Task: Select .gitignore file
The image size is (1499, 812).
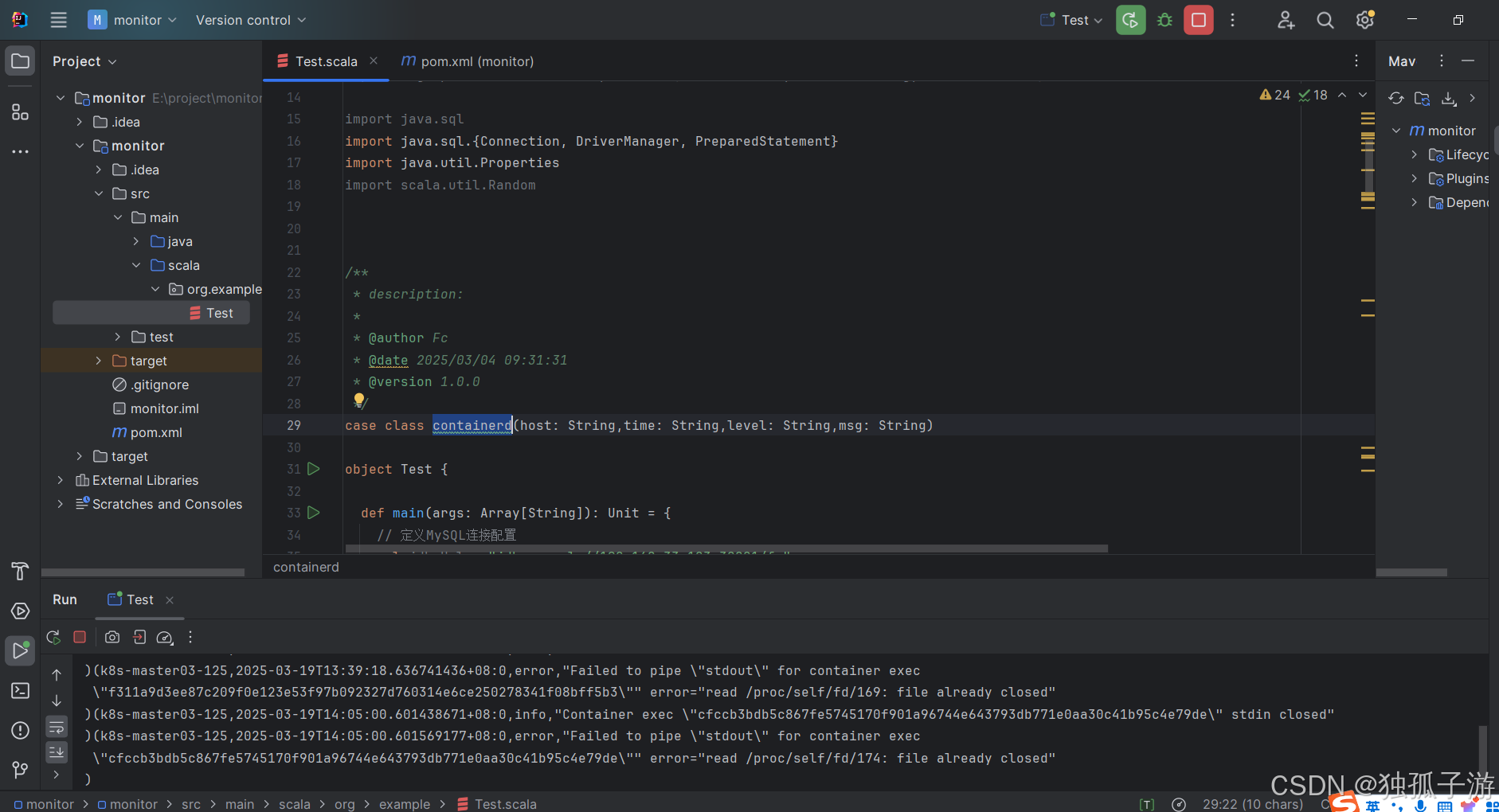Action: [151, 385]
